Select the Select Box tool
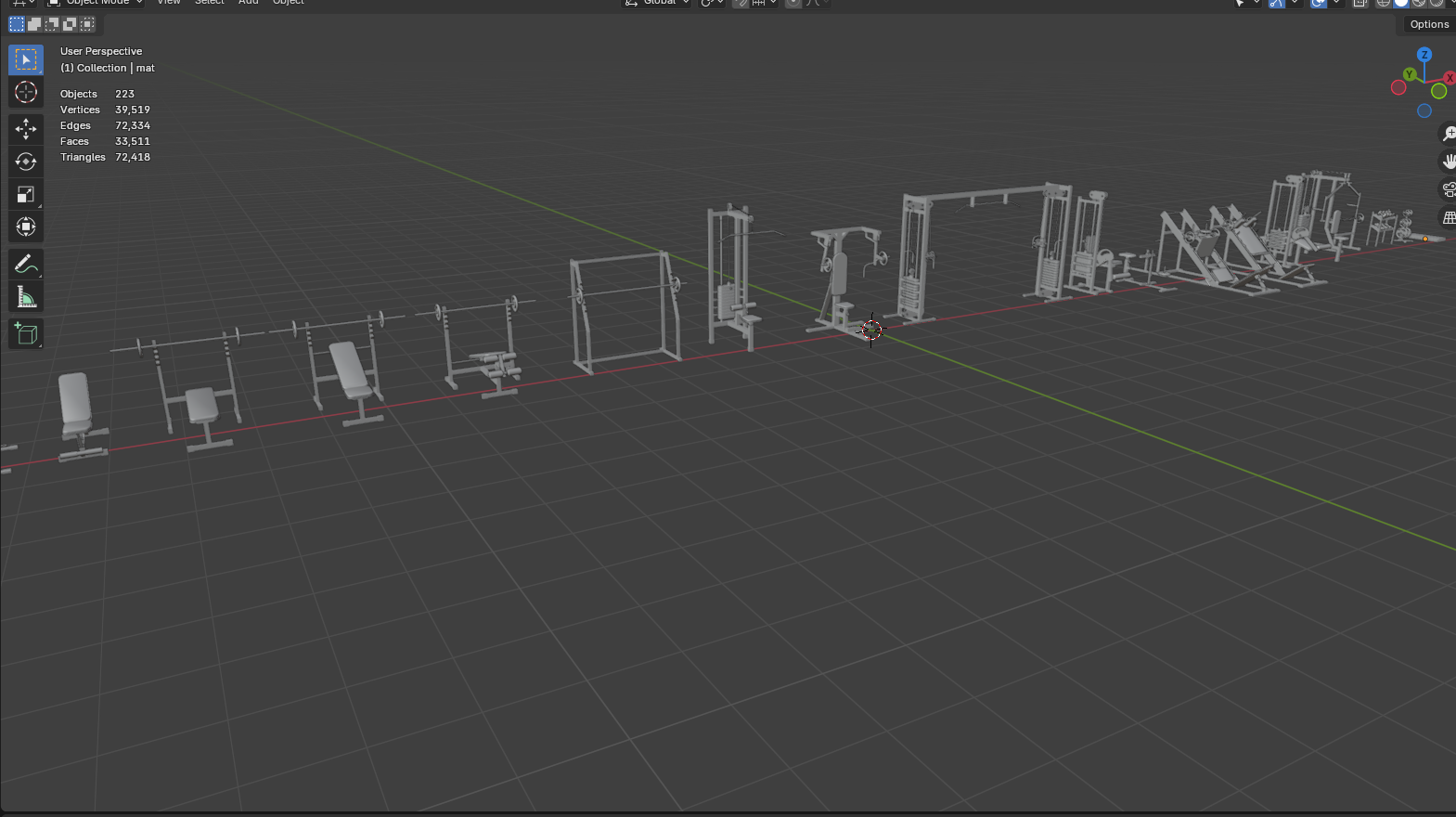Screen dimensions: 1456x817 (26, 59)
